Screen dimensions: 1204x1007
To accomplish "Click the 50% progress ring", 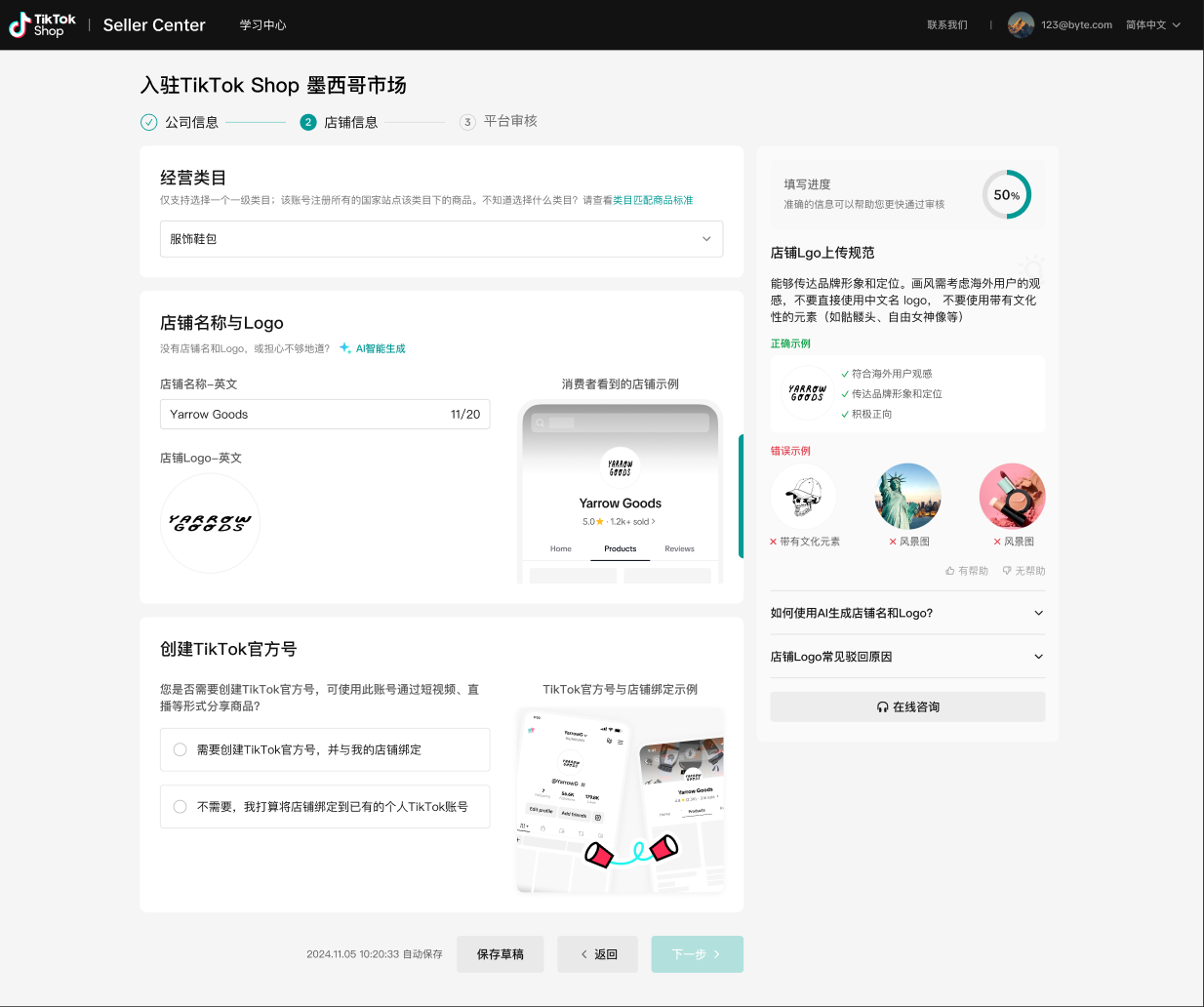I will (1007, 194).
